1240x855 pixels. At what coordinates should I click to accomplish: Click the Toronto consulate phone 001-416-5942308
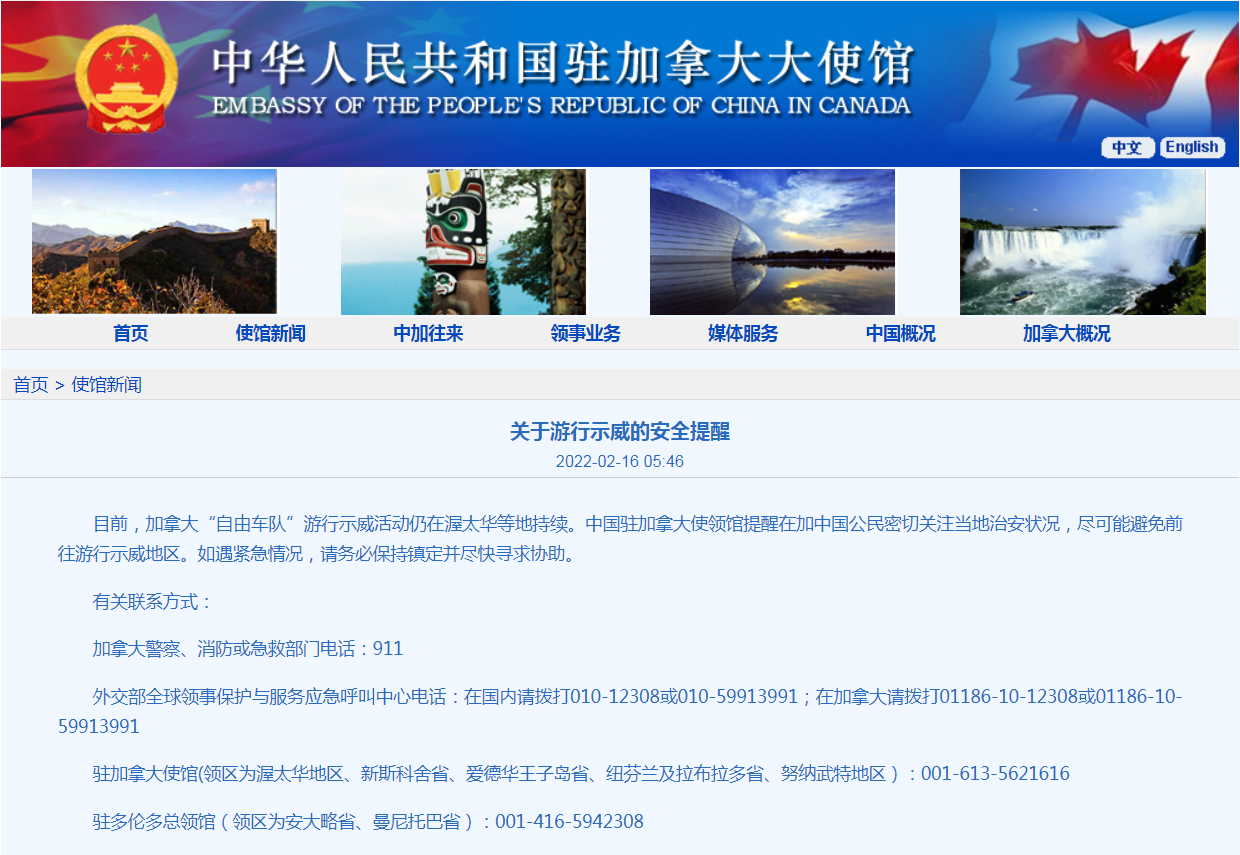click(569, 822)
